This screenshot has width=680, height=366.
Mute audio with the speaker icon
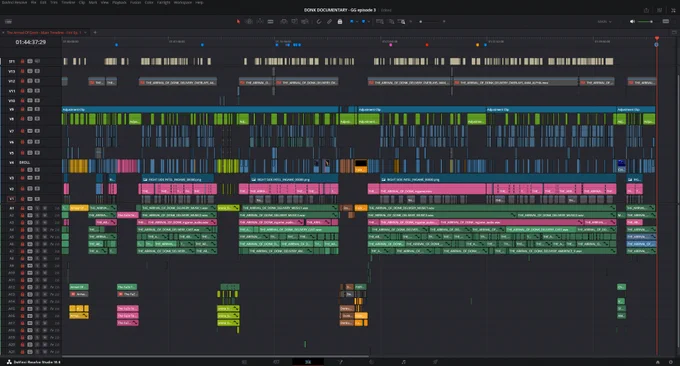(x=632, y=21)
